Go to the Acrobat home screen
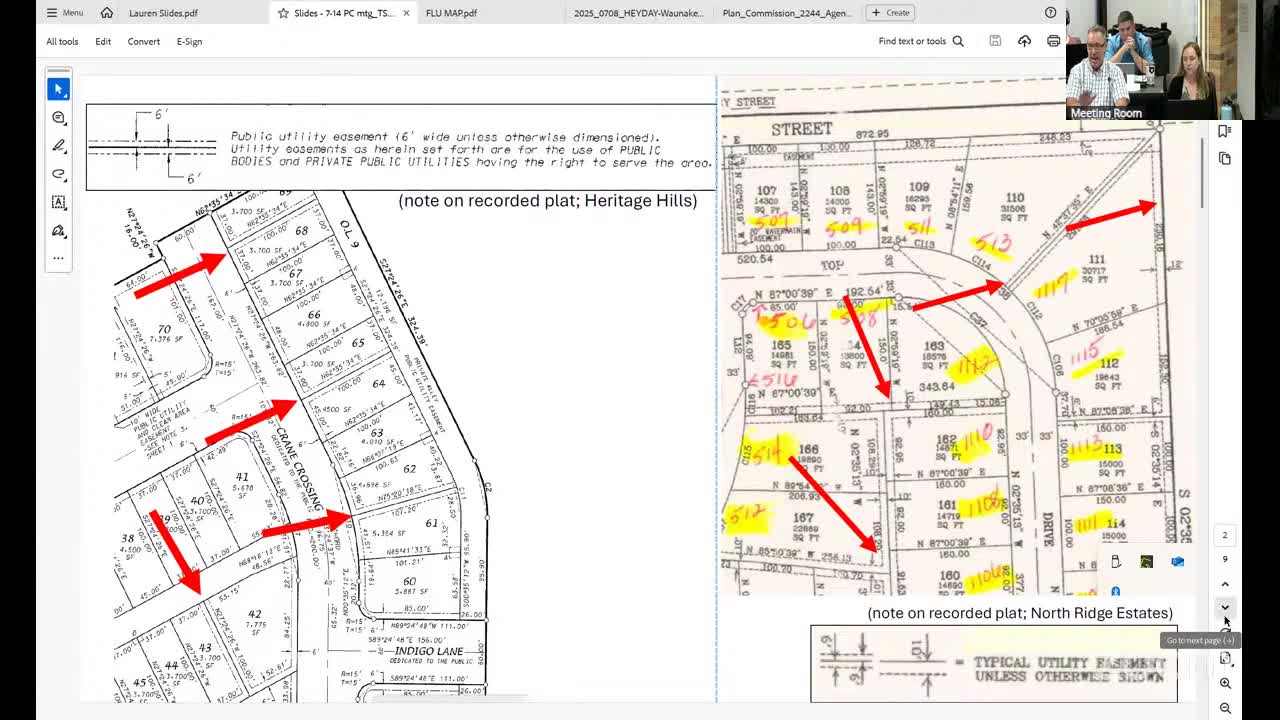 point(107,13)
